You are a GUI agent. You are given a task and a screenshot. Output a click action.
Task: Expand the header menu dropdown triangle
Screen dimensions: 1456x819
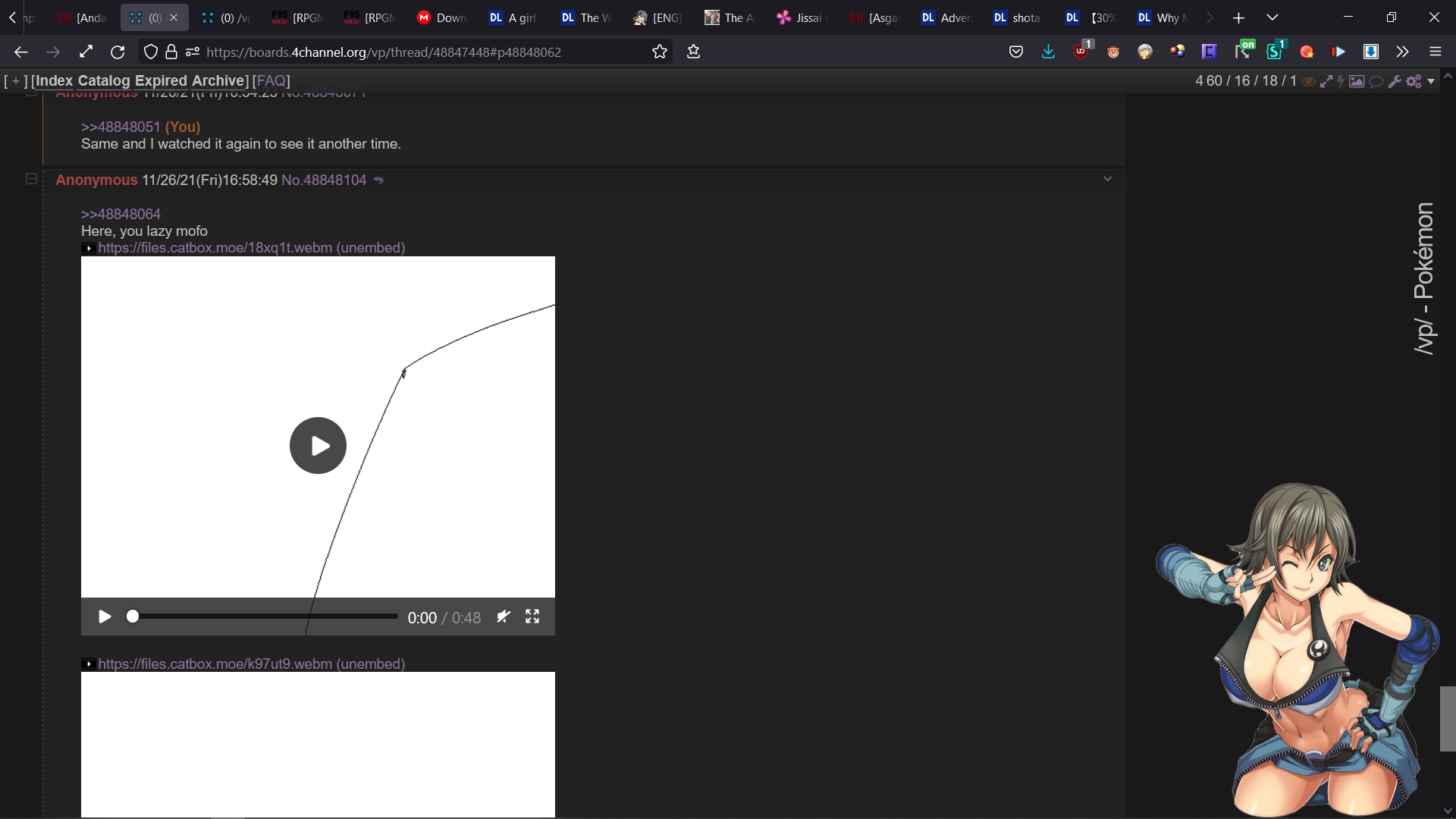(x=1431, y=82)
